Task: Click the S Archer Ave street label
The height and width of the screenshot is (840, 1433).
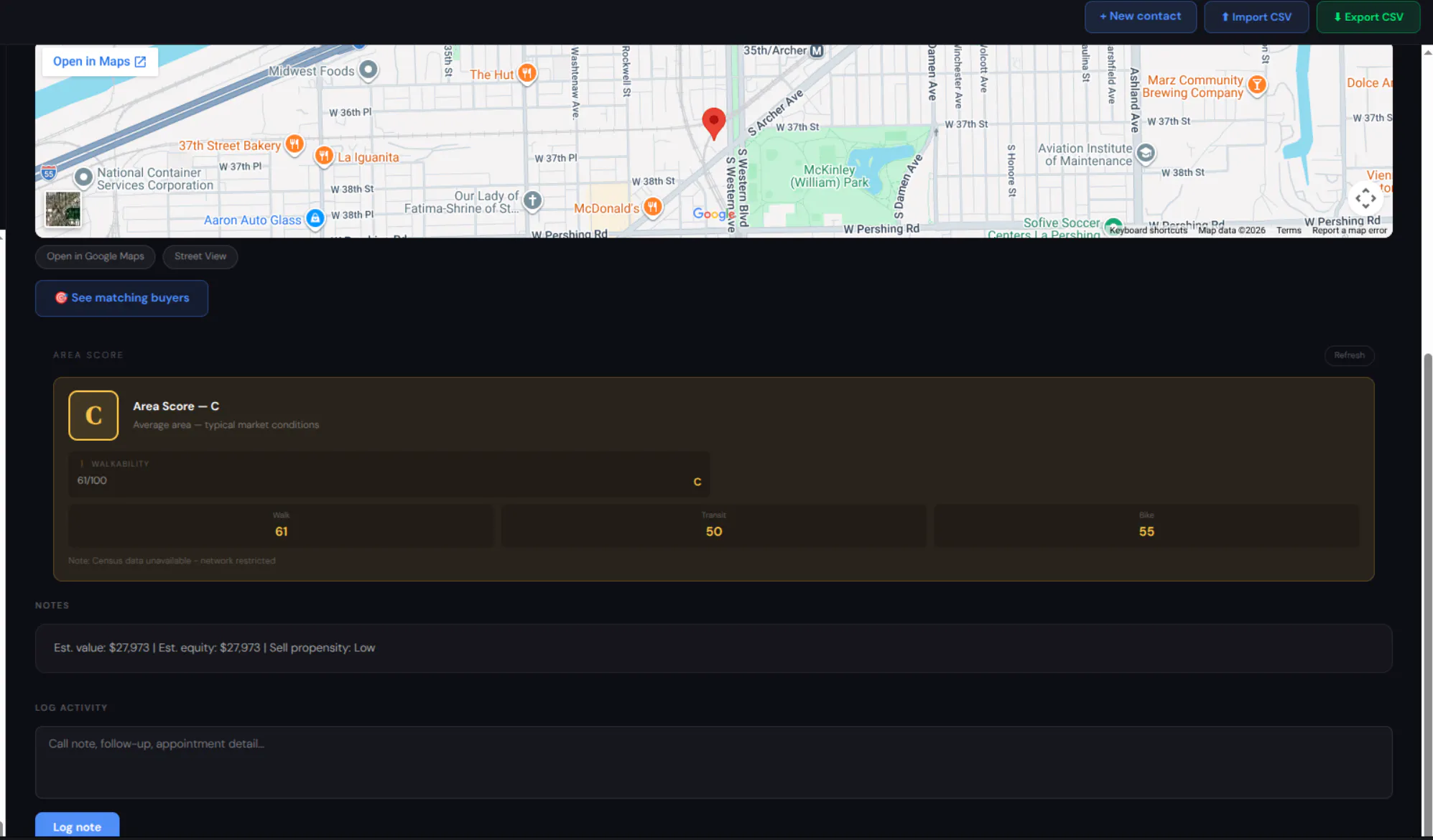Action: coord(775,113)
